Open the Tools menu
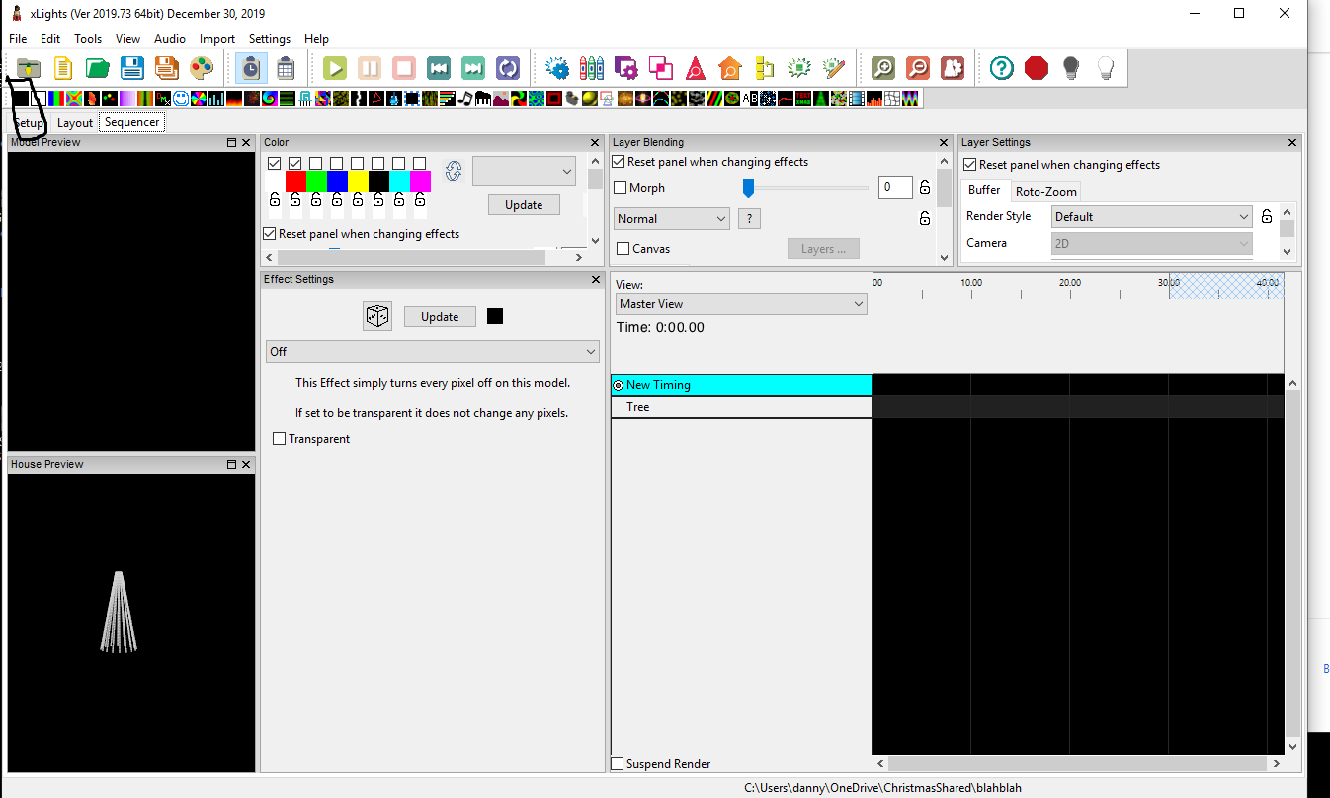 click(88, 39)
